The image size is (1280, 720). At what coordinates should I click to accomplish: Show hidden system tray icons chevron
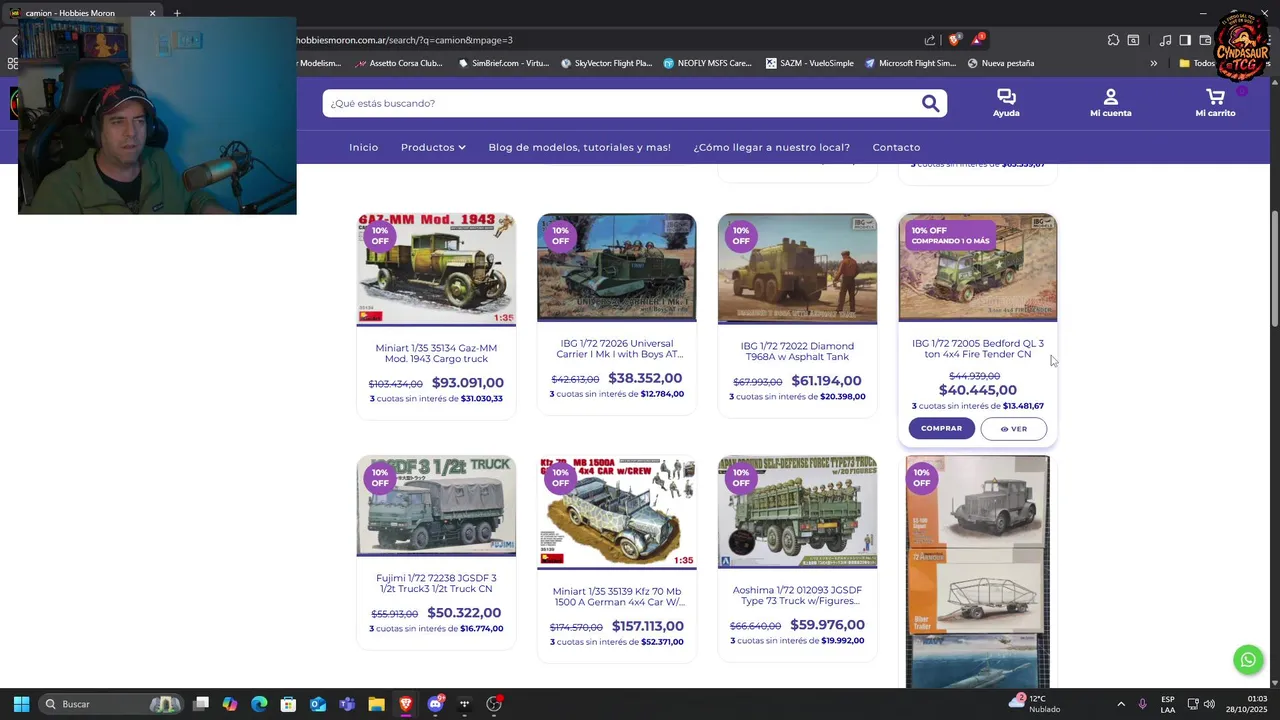pos(1120,704)
